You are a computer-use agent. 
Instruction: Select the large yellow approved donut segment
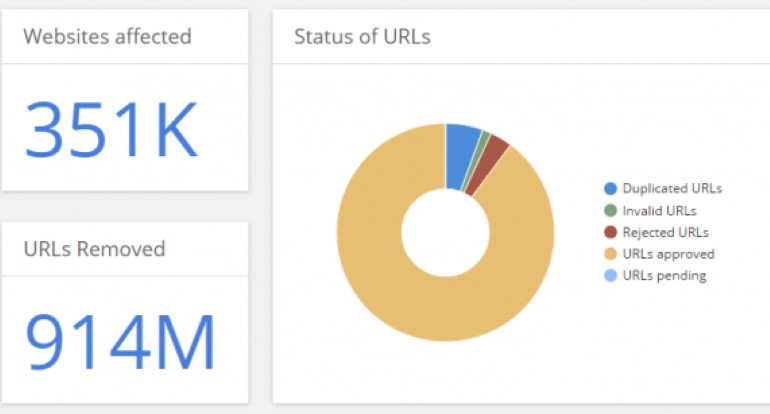click(x=400, y=290)
